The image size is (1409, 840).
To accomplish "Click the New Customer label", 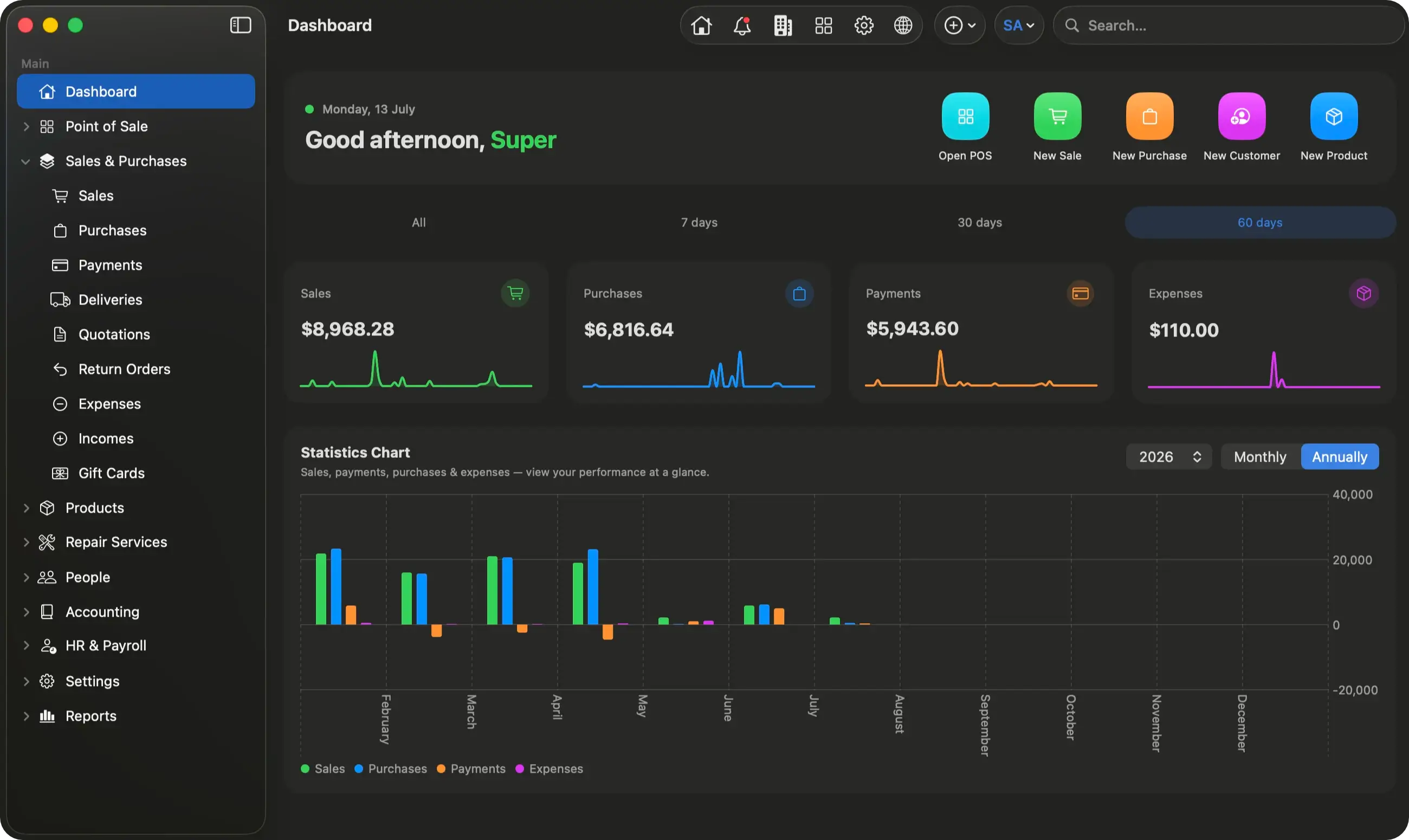I will coord(1242,156).
